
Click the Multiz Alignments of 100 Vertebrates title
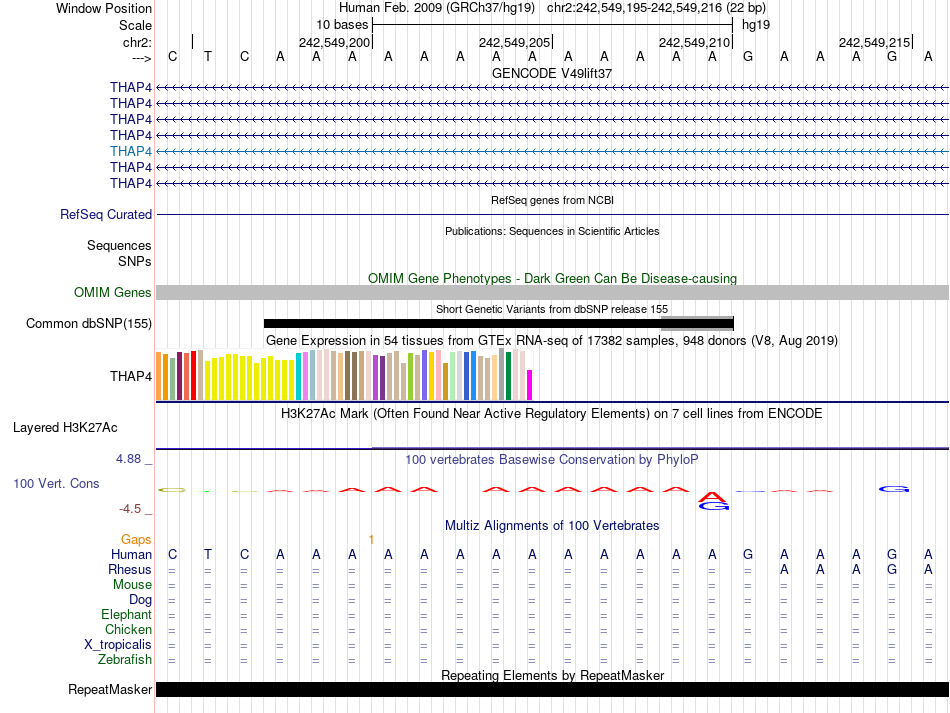(552, 525)
